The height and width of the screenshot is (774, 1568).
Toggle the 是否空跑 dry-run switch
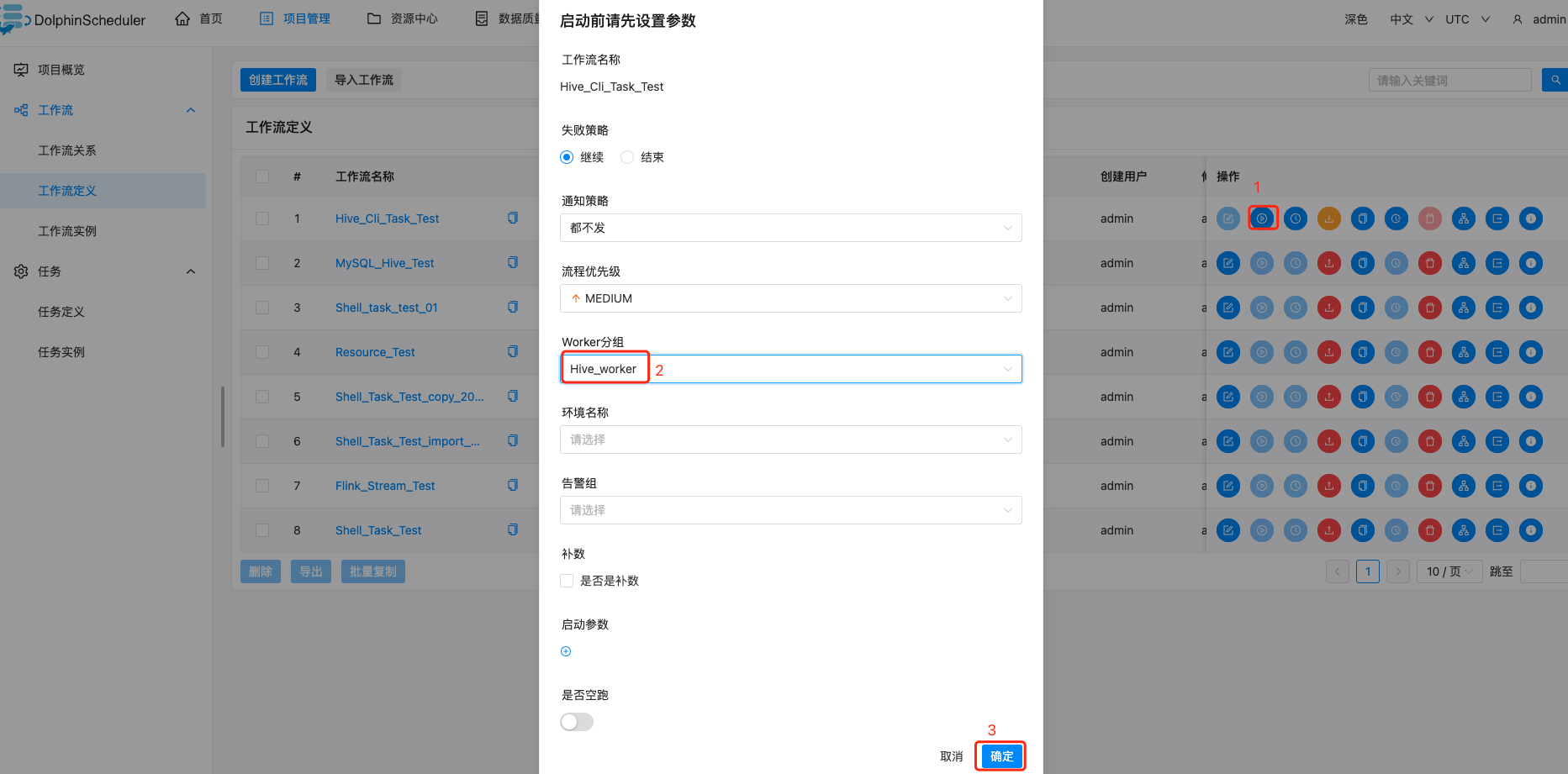[577, 722]
